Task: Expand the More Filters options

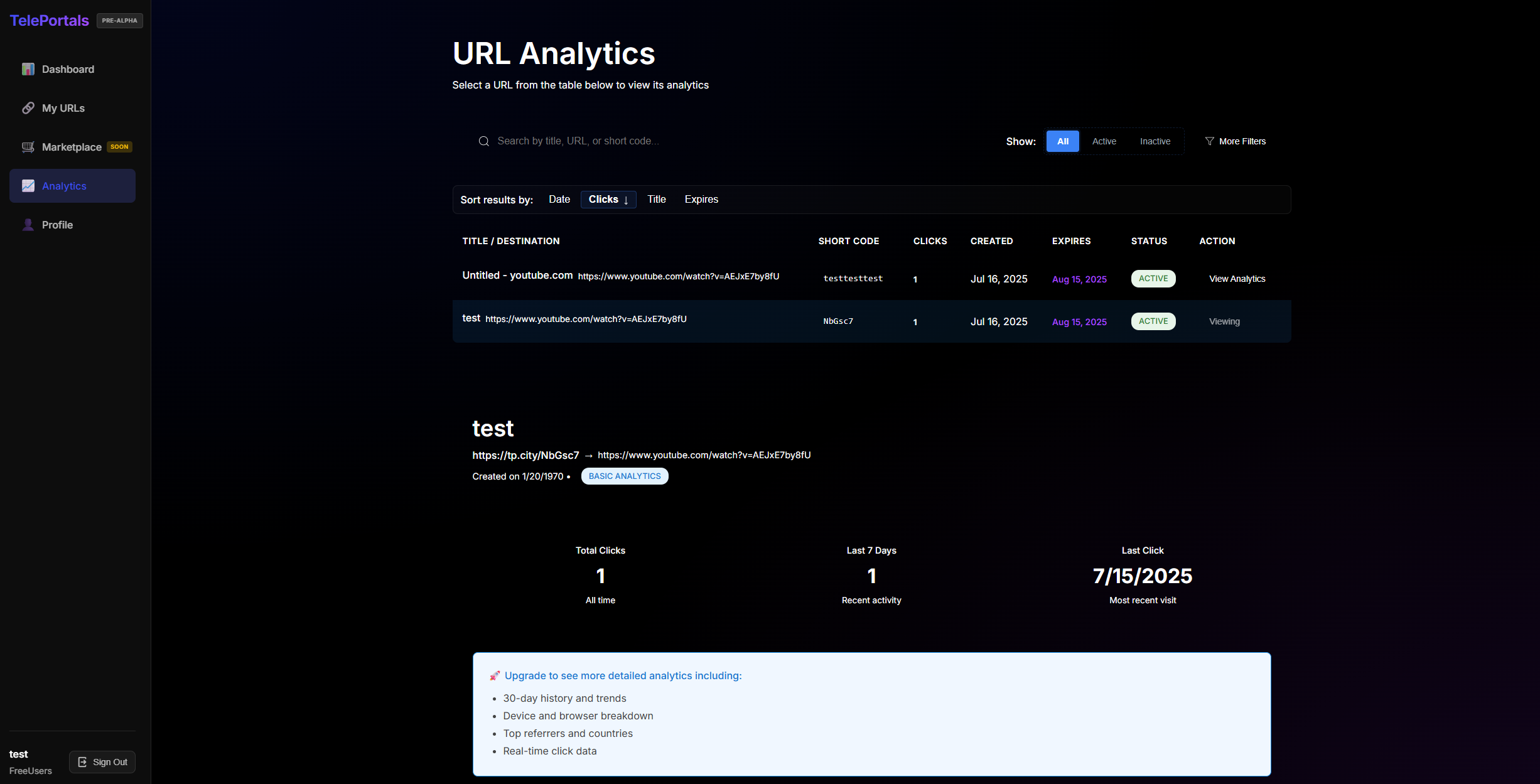Action: (1241, 141)
